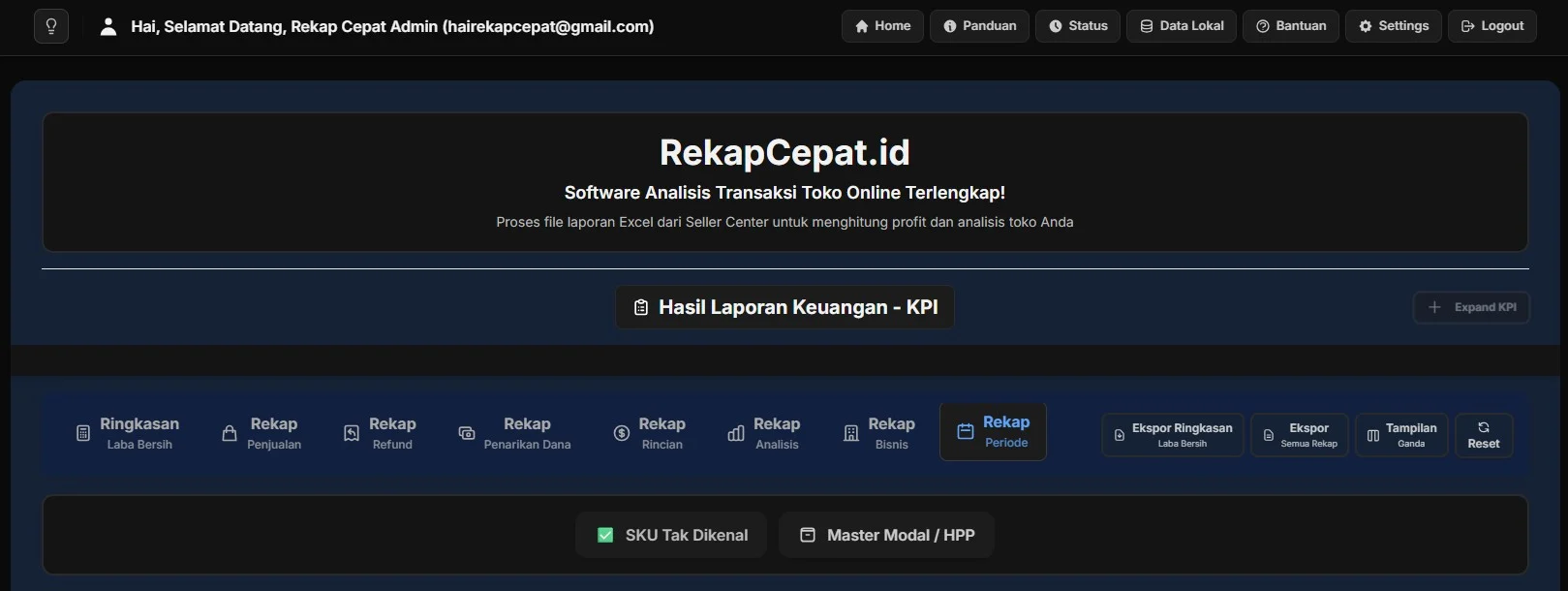This screenshot has height=591, width=1568.
Task: Open Master Modal / HPP
Action: pos(886,535)
